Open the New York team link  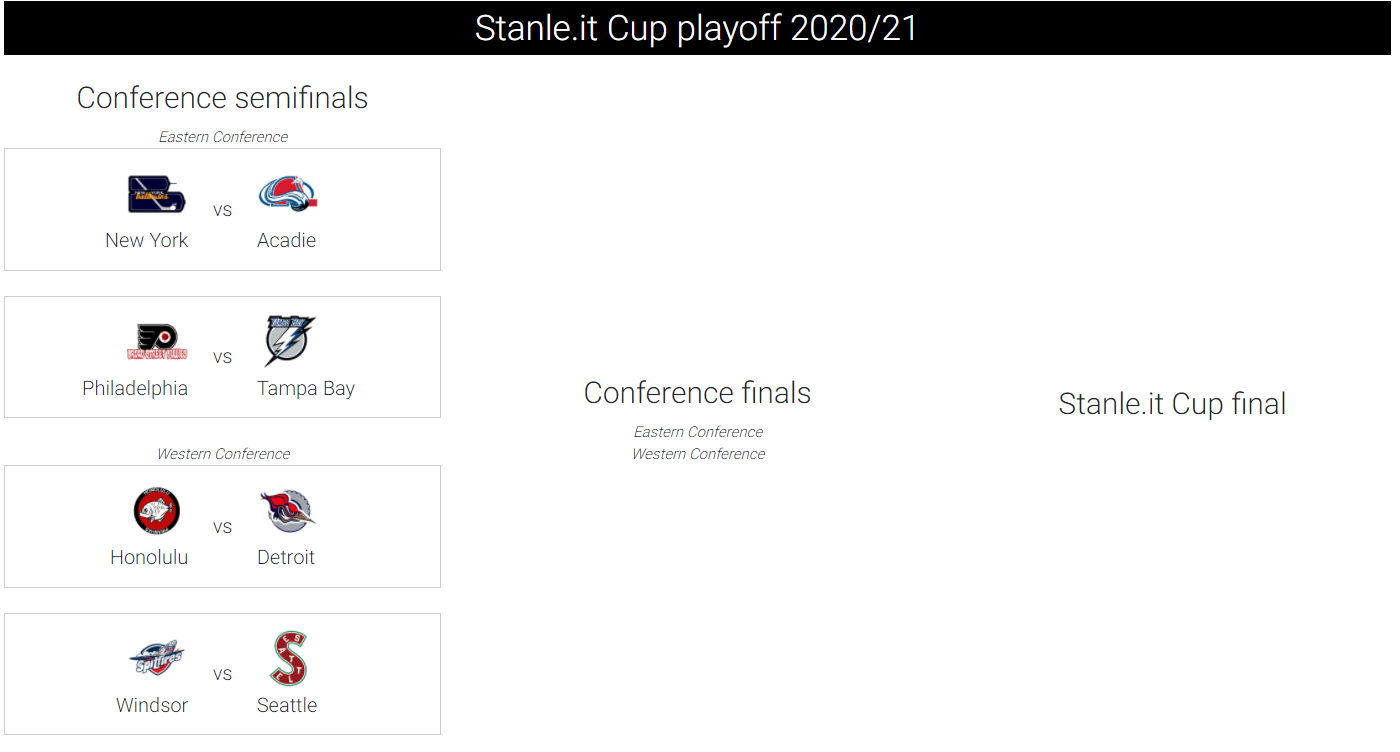tap(147, 240)
